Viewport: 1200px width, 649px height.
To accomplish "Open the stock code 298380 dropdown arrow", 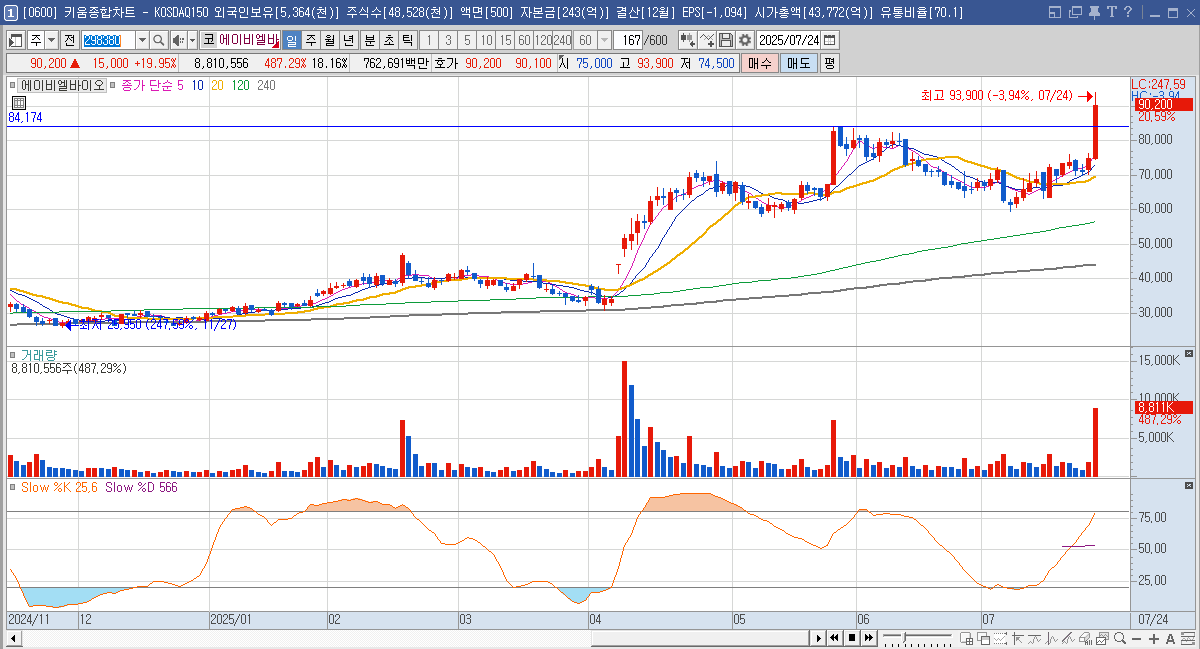I will pyautogui.click(x=142, y=40).
